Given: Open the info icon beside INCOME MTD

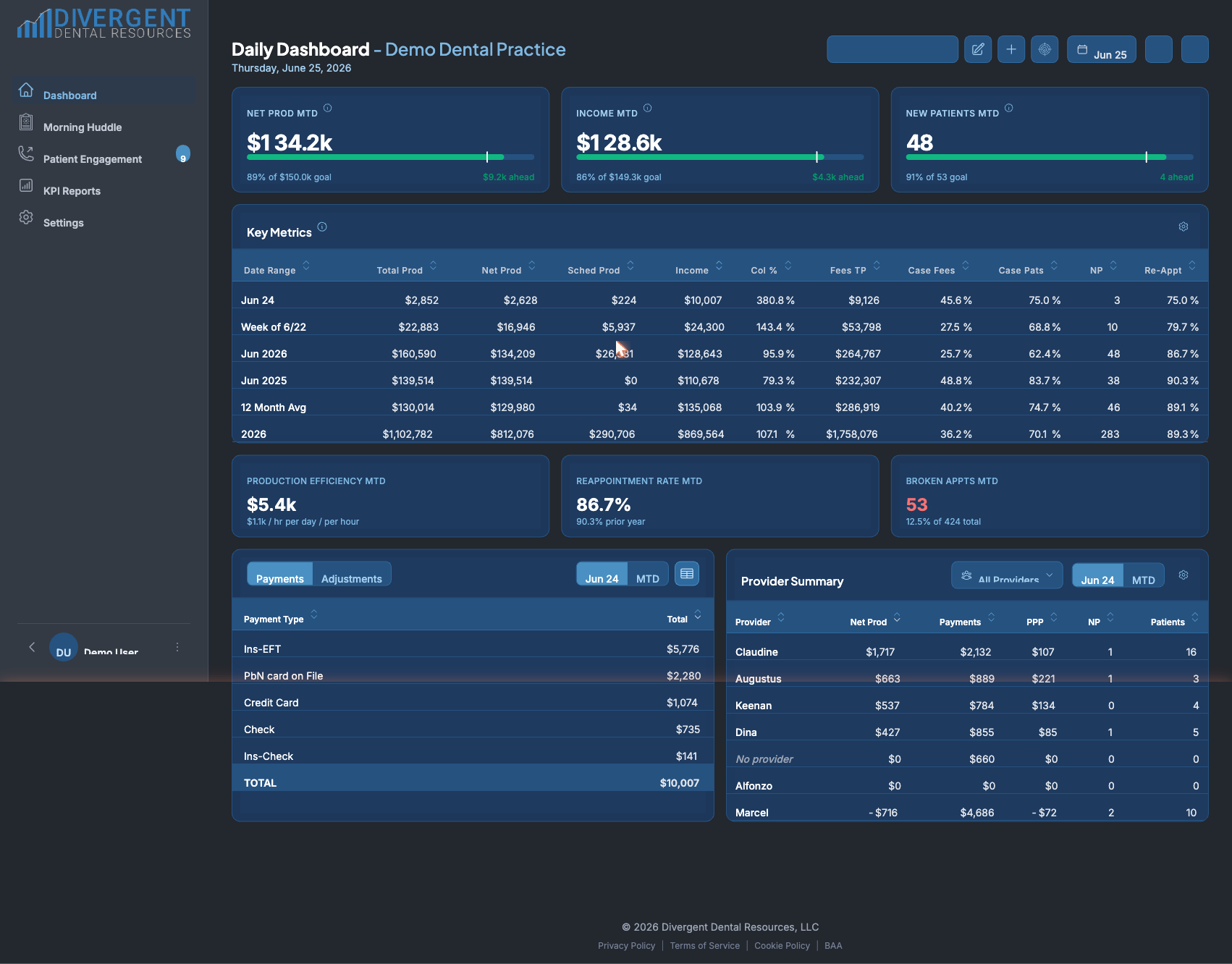Looking at the screenshot, I should (x=648, y=109).
